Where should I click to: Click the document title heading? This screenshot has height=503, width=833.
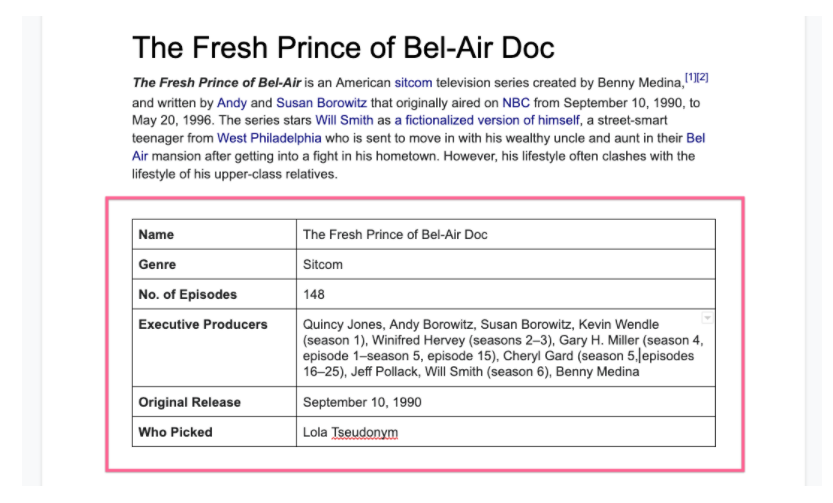343,47
